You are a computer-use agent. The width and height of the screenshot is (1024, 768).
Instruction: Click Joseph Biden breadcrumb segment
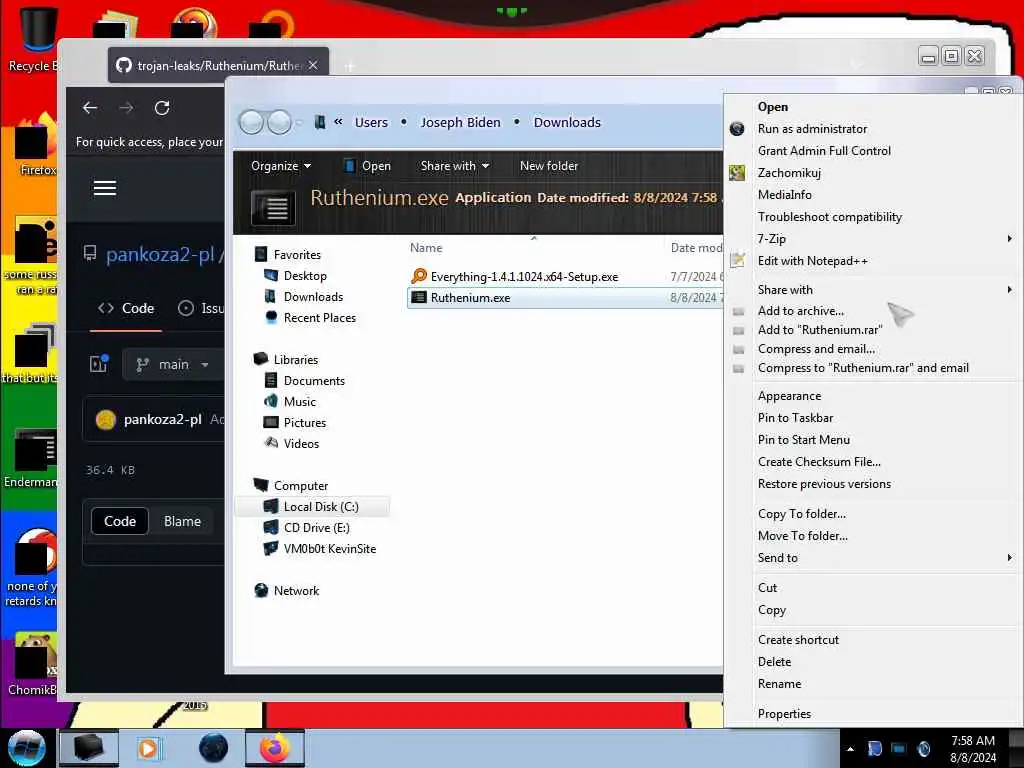coord(460,122)
